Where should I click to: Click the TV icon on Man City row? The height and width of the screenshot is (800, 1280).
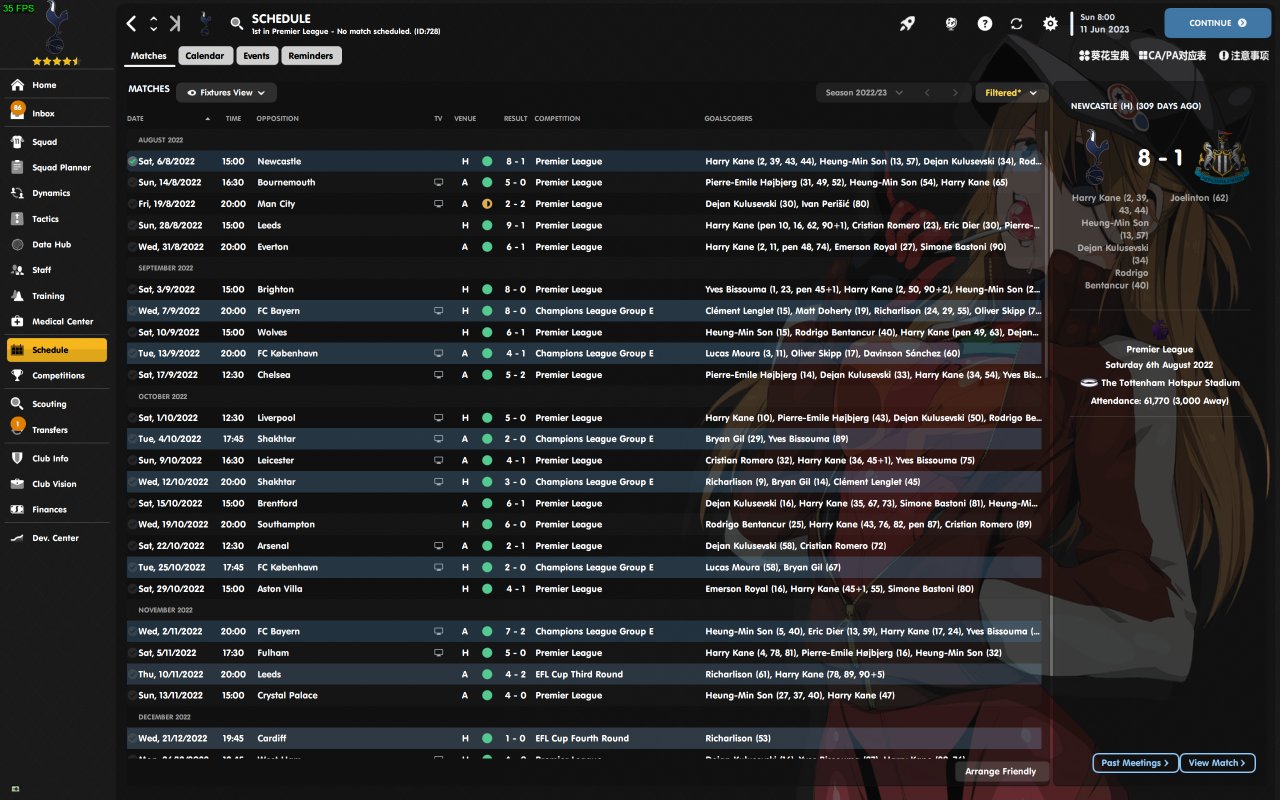tap(438, 204)
